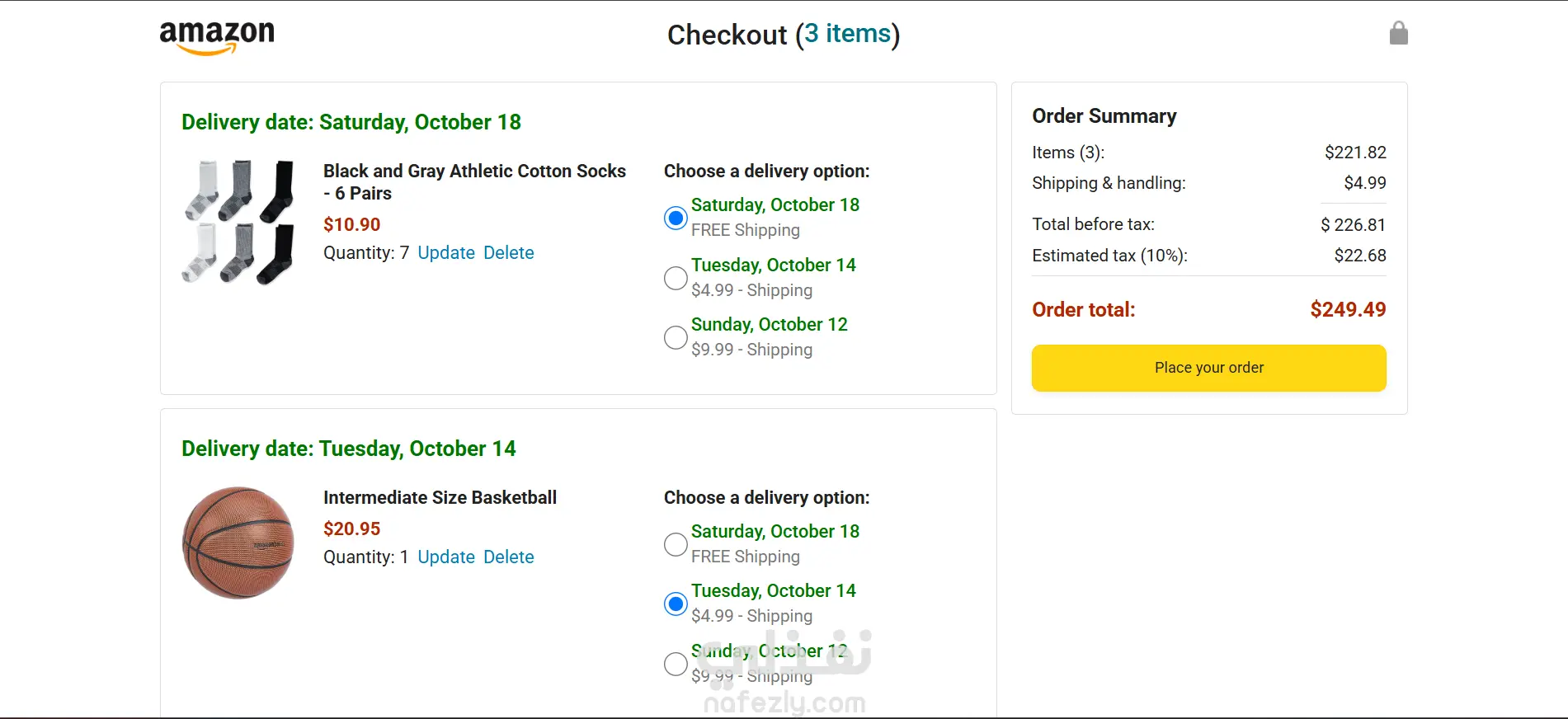Screen dimensions: 1568x719
Task: Click the Order total amount $249.49
Action: [x=1348, y=310]
